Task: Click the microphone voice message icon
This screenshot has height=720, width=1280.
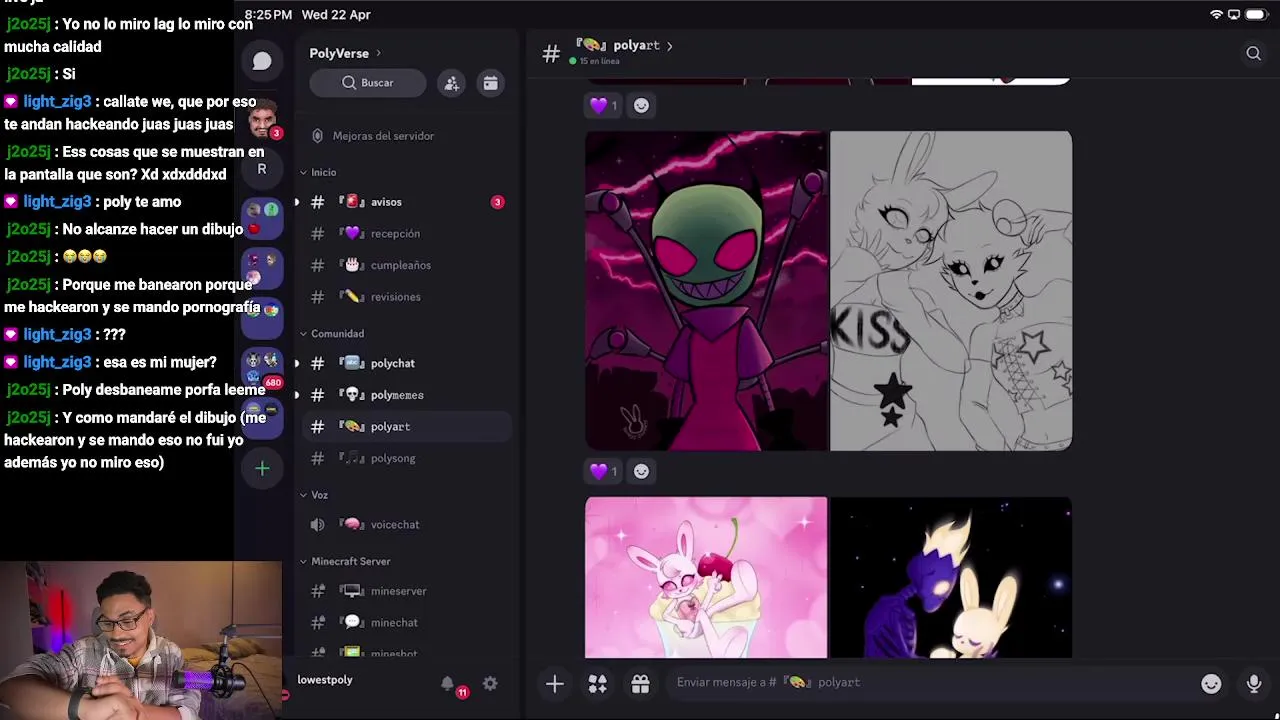Action: point(1254,684)
